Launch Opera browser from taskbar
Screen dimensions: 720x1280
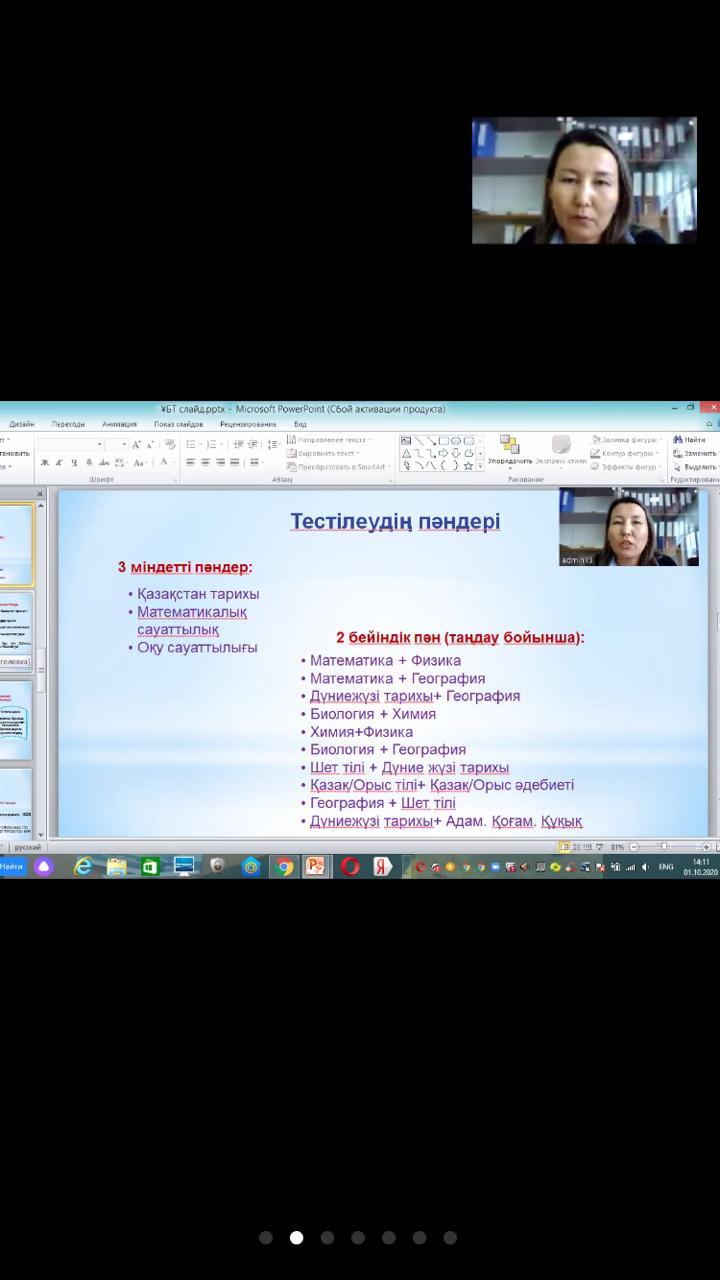coord(350,867)
